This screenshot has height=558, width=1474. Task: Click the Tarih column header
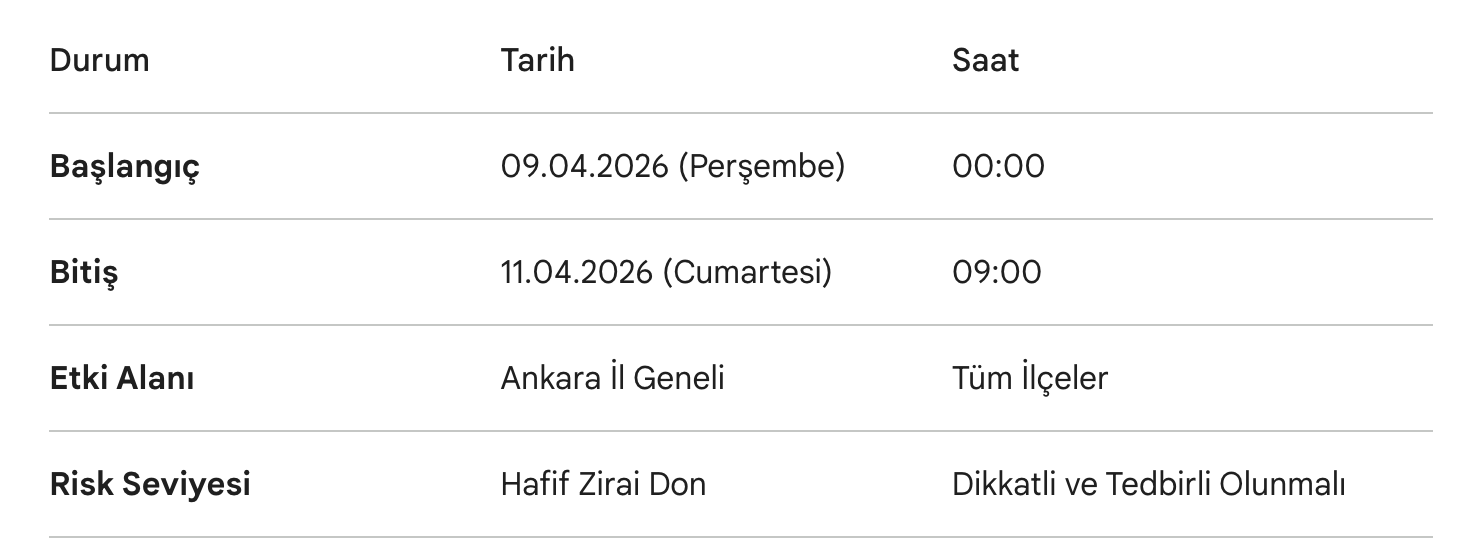pos(537,60)
